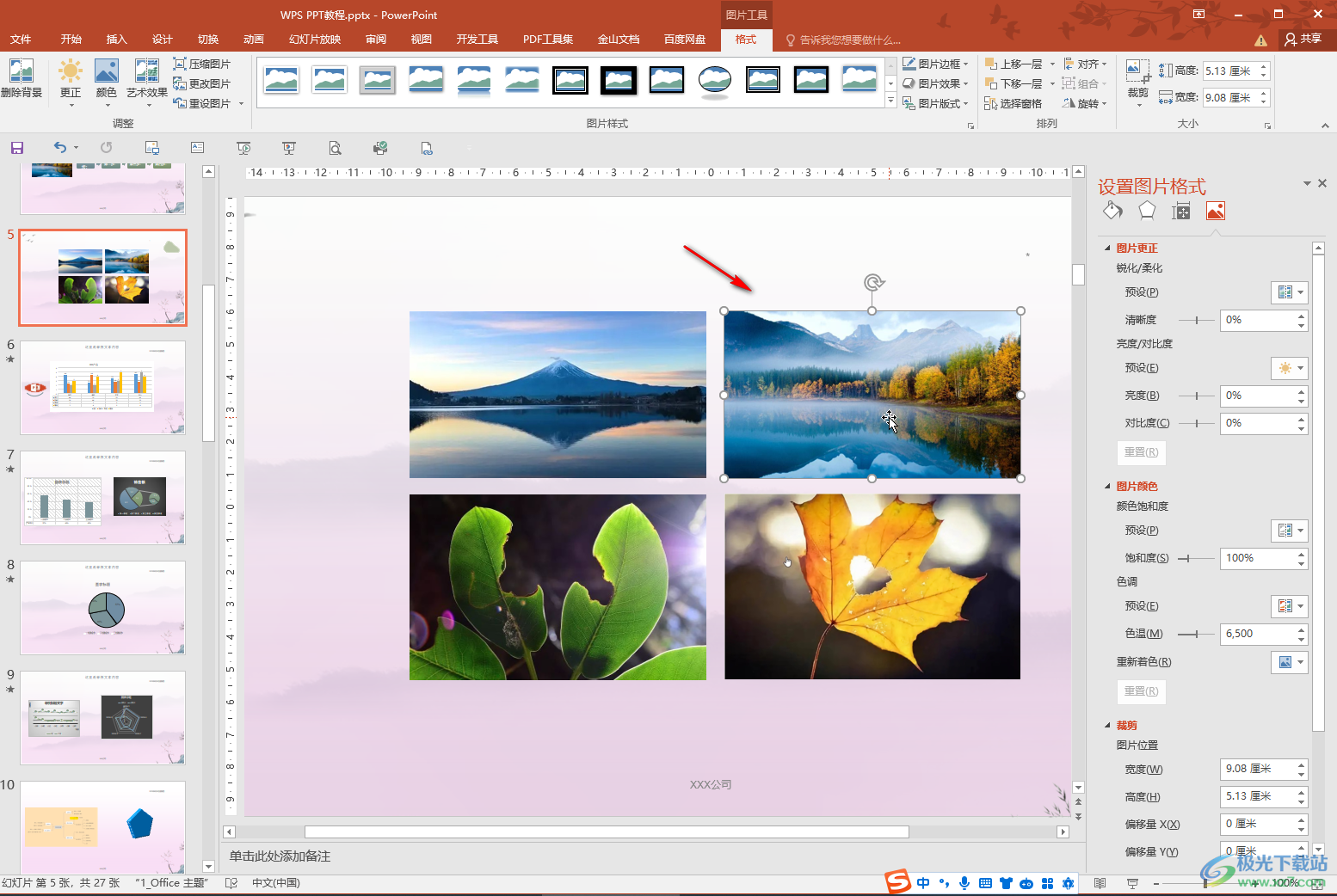This screenshot has width=1337, height=896.
Task: Select slide 6 thumbnail with bar chart
Action: [102, 388]
